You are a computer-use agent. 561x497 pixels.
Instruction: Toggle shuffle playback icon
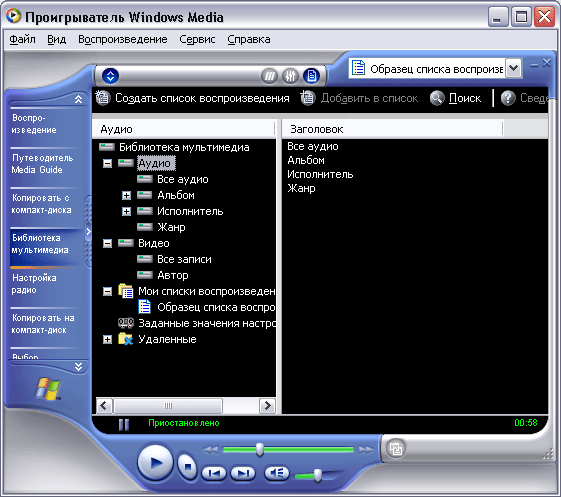pyautogui.click(x=269, y=76)
